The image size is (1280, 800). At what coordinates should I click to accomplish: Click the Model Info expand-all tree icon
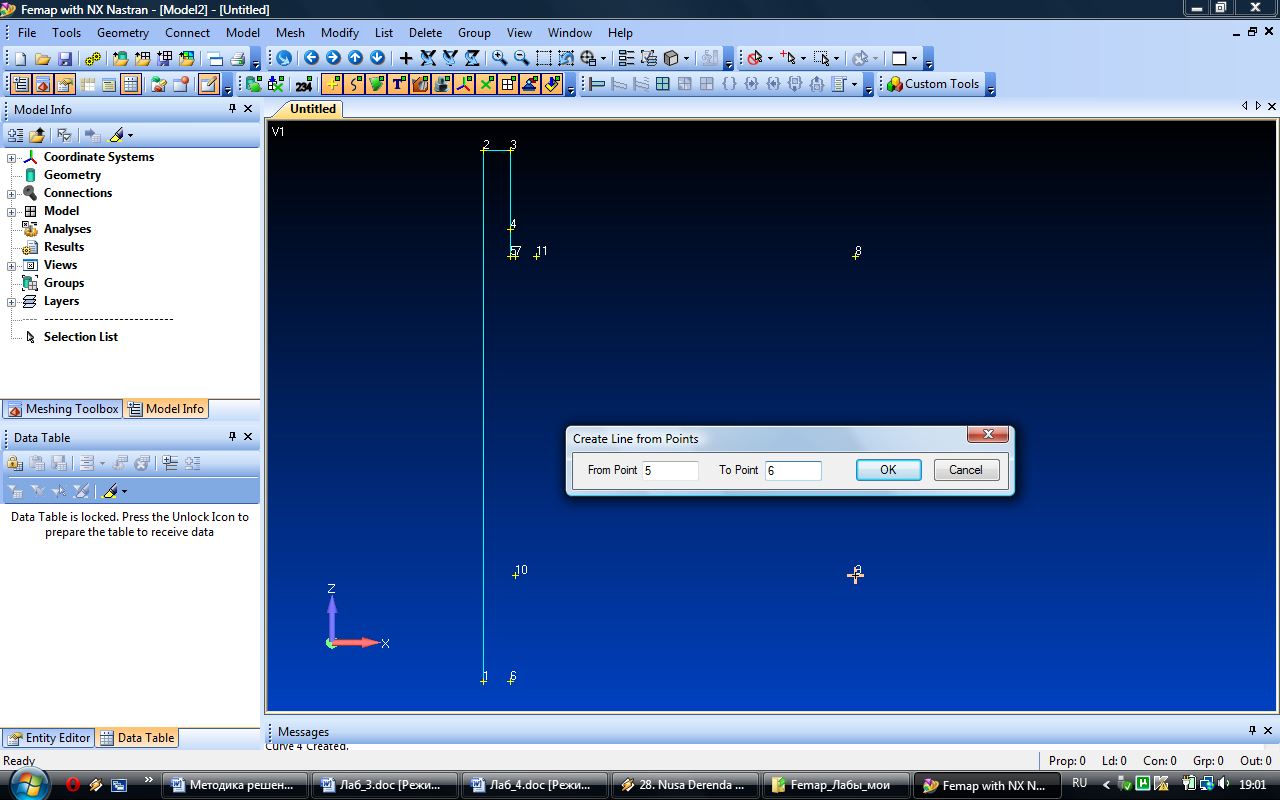click(x=15, y=135)
